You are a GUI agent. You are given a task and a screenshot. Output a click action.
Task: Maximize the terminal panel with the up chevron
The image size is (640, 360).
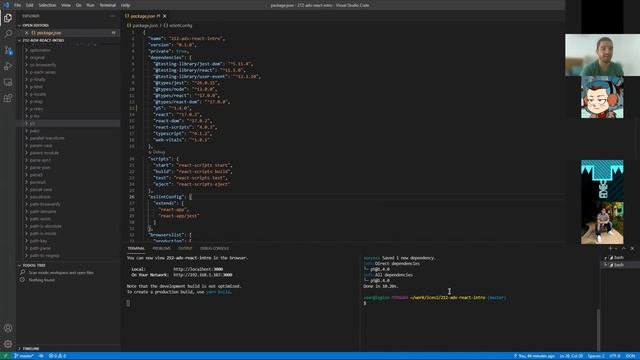624,248
